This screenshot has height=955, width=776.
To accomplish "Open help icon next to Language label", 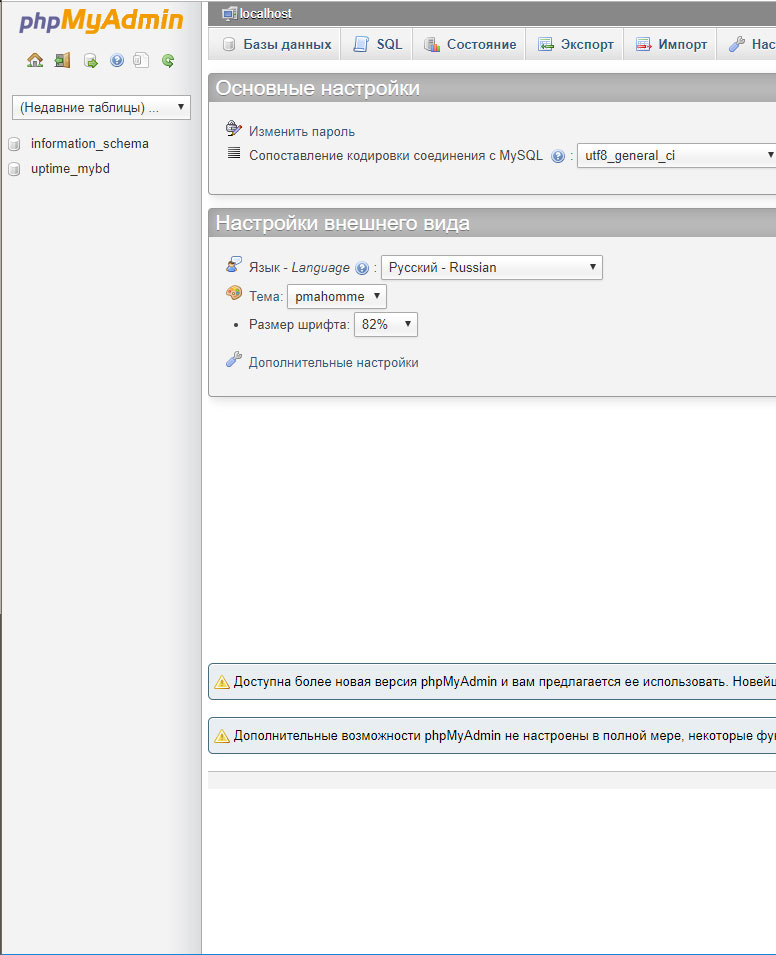I will pyautogui.click(x=362, y=268).
